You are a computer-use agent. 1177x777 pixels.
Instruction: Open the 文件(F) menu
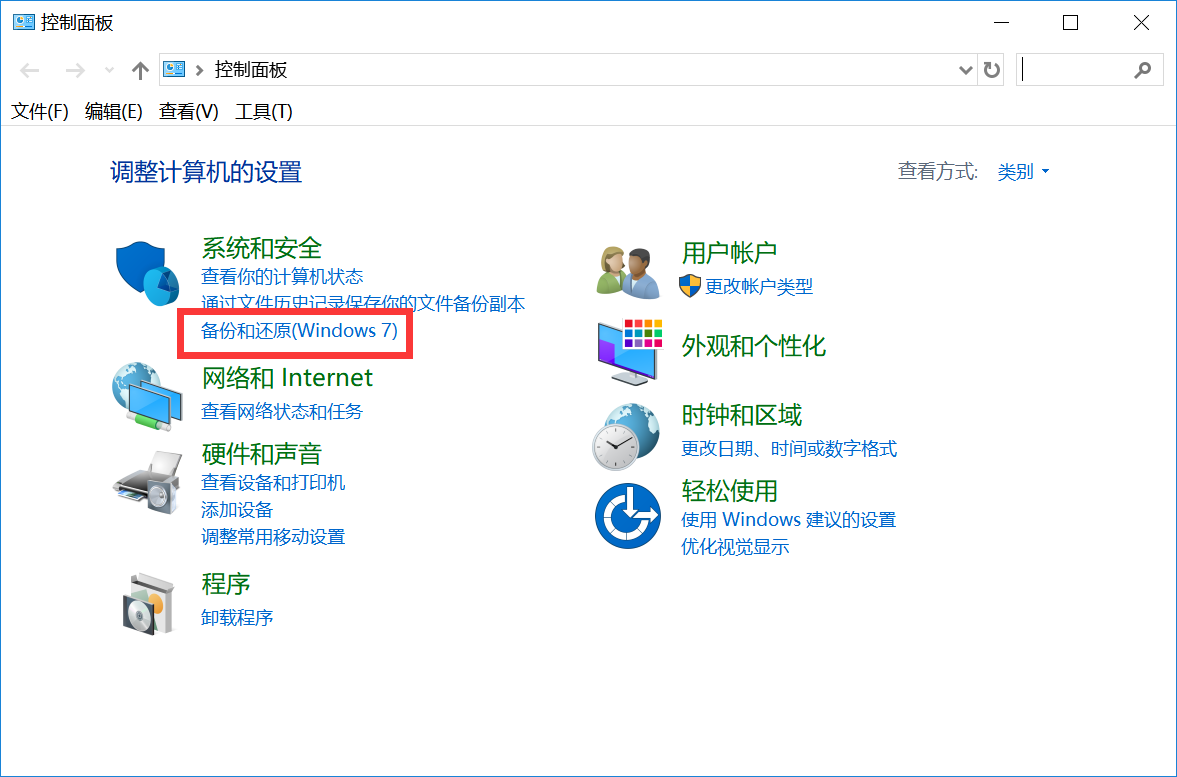pos(39,112)
